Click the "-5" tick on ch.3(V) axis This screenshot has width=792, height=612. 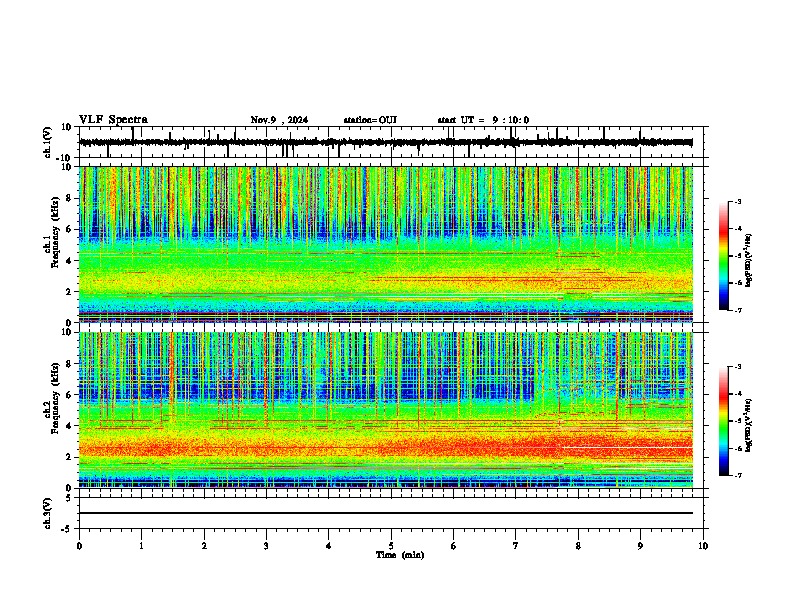(67, 529)
